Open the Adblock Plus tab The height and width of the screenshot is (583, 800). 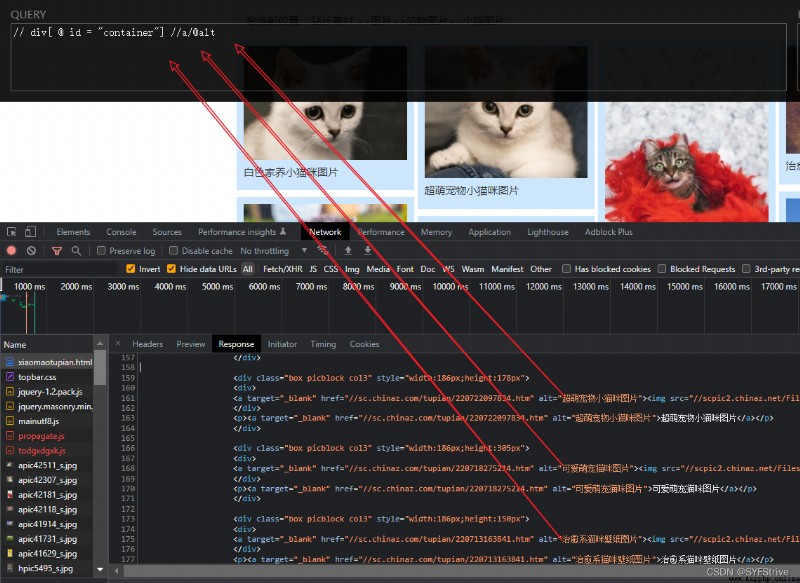click(609, 232)
